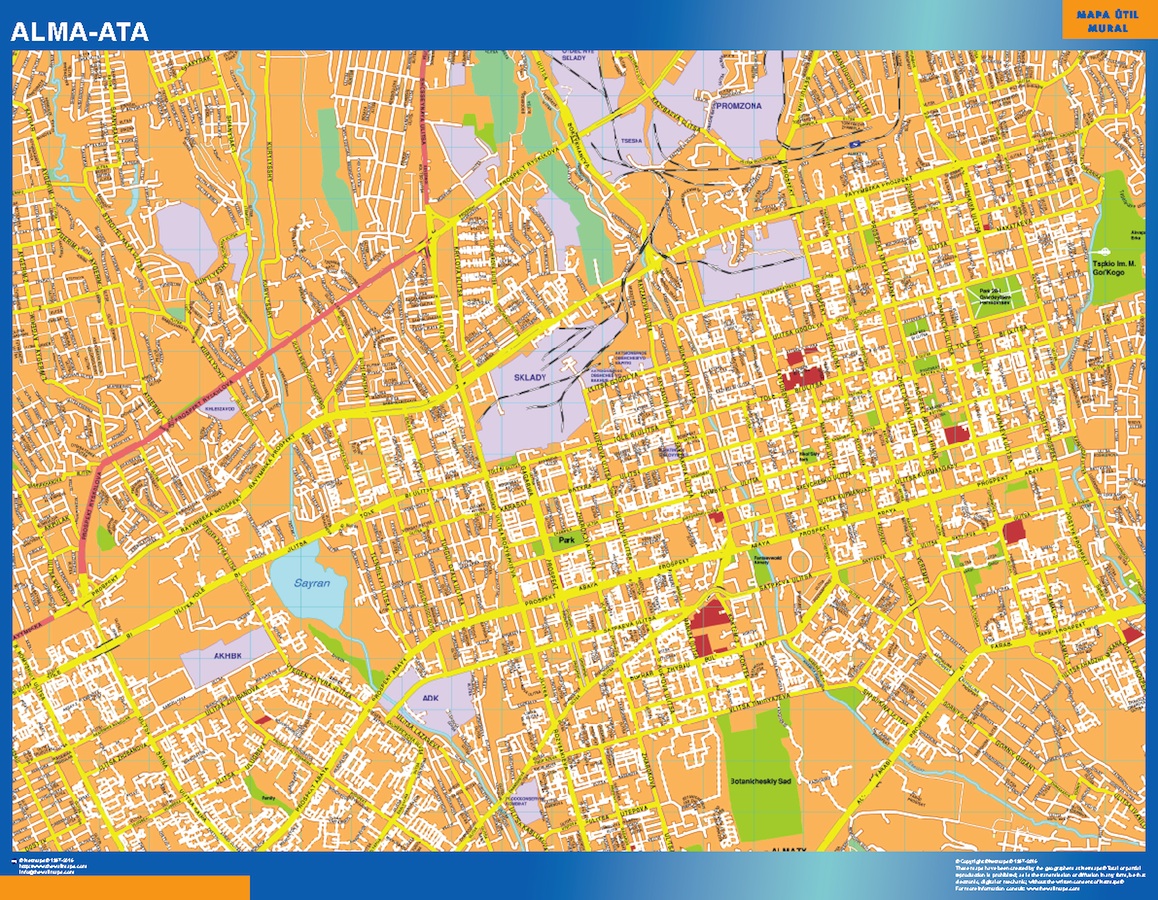
Task: Click the green Park label
Action: coord(566,540)
